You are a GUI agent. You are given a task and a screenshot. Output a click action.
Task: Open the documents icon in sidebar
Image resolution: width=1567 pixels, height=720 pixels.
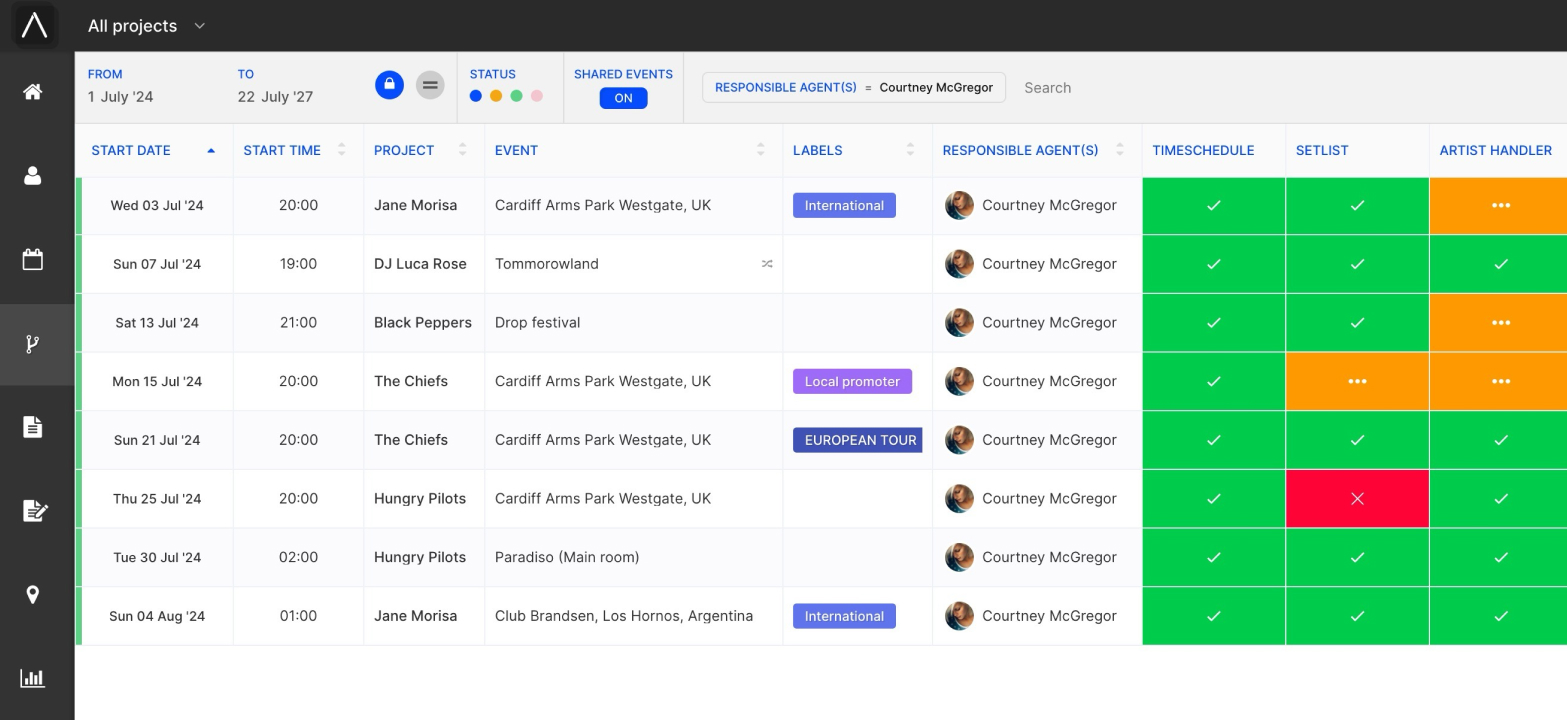point(33,427)
